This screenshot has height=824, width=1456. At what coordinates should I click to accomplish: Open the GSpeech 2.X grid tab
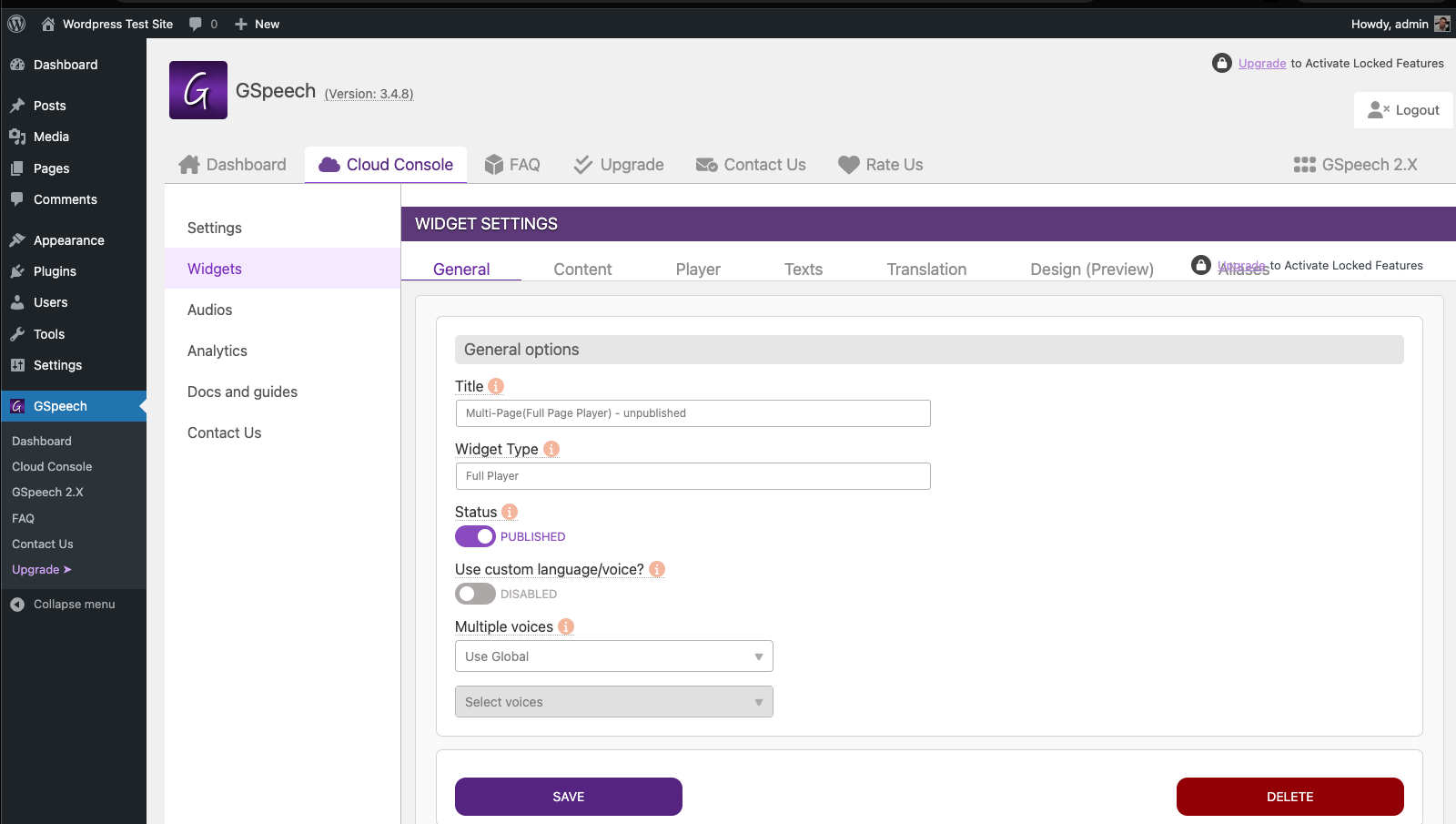coord(1356,165)
